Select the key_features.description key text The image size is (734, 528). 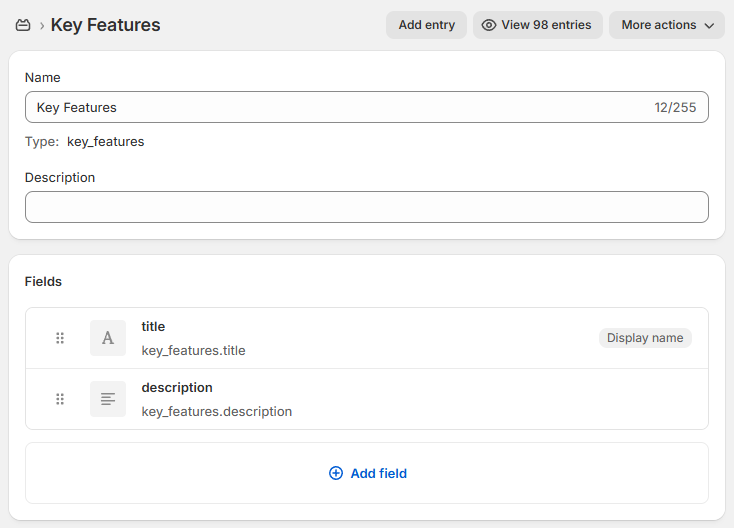pyautogui.click(x=217, y=411)
